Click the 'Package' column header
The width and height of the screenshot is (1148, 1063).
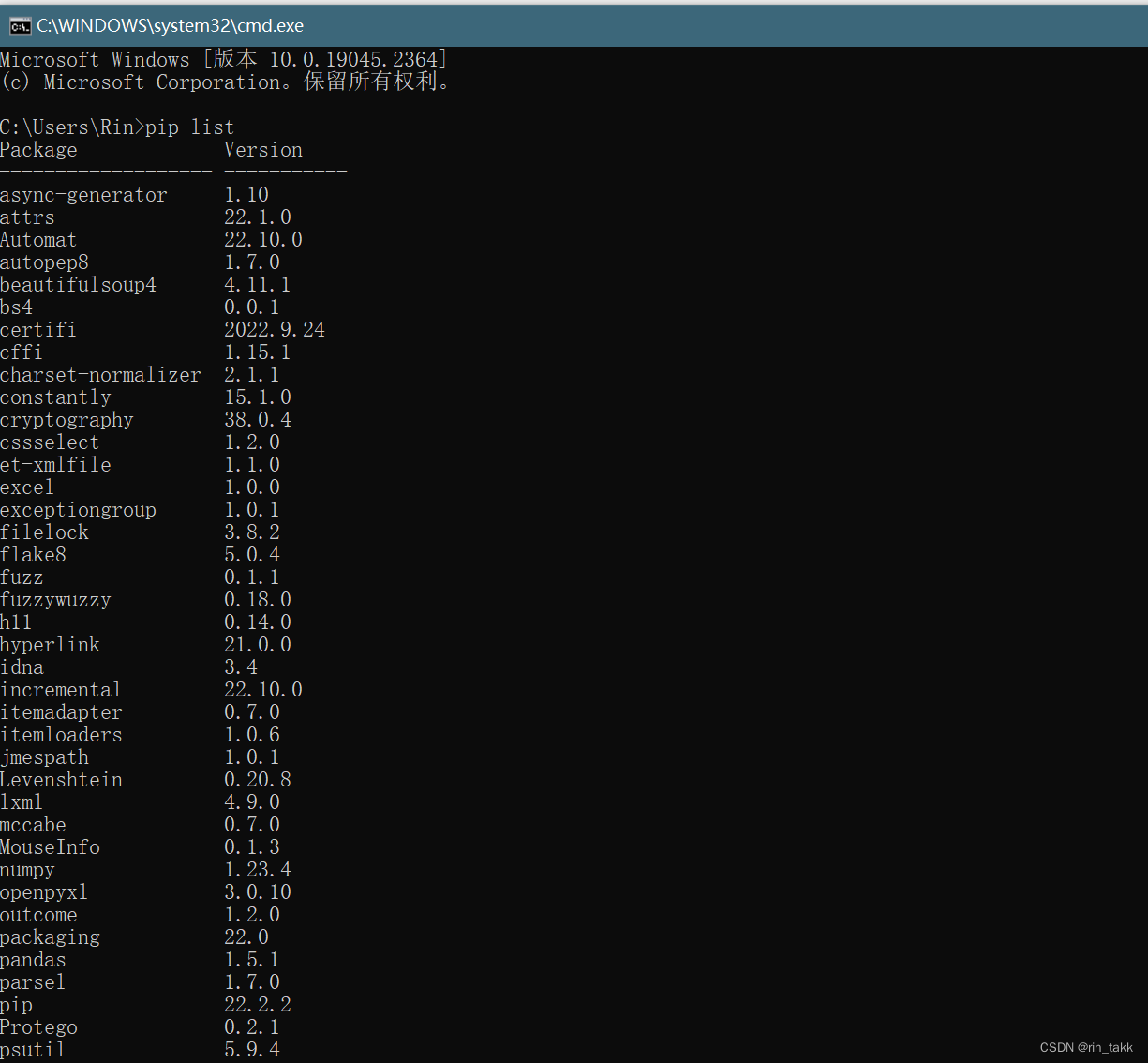click(38, 150)
